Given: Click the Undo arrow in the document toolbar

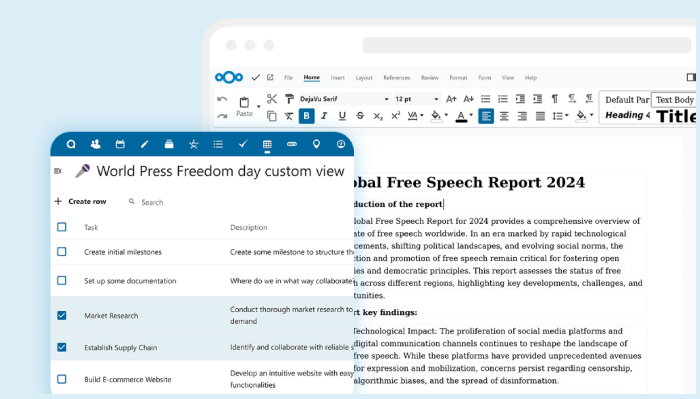Looking at the screenshot, I should click(x=222, y=99).
